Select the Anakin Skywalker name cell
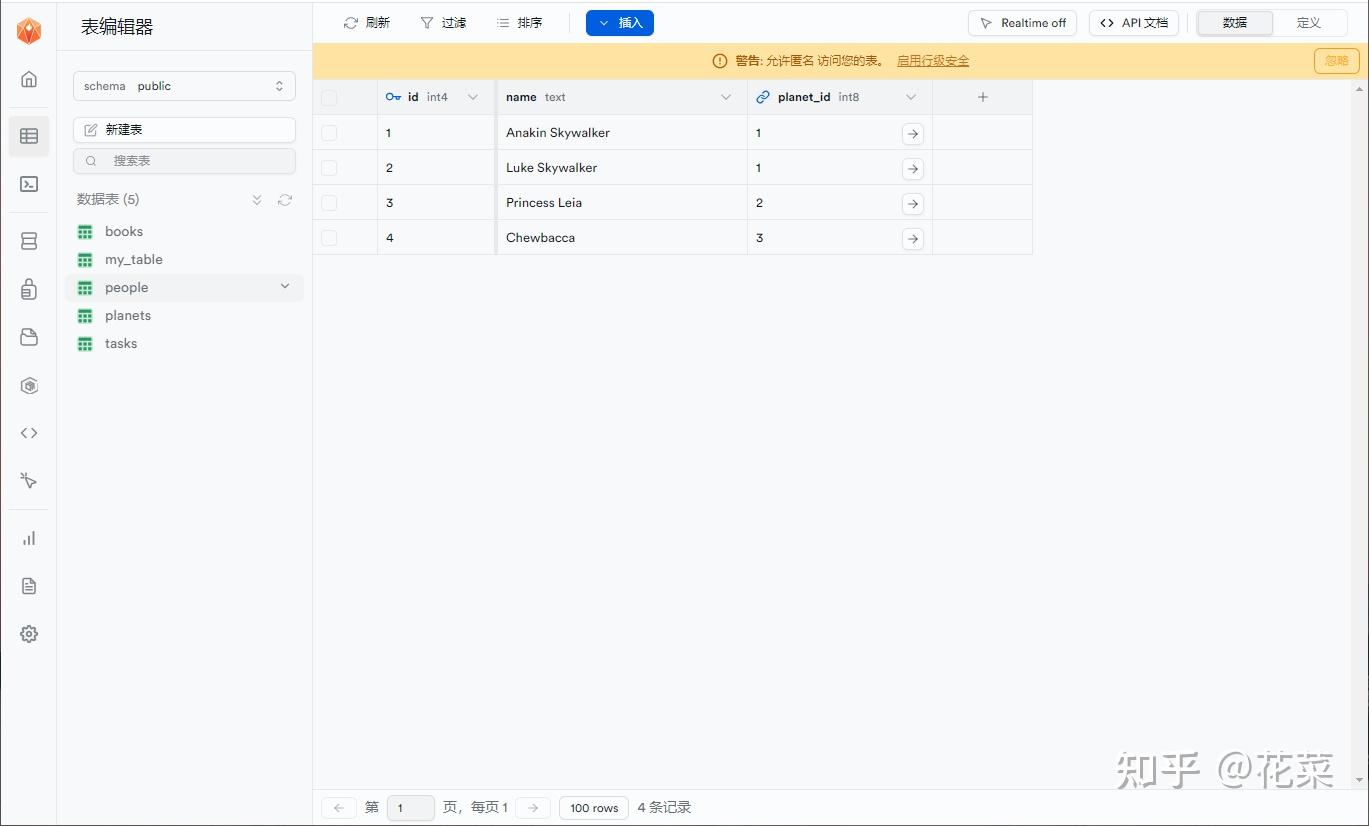This screenshot has width=1369, height=826. pyautogui.click(x=622, y=132)
